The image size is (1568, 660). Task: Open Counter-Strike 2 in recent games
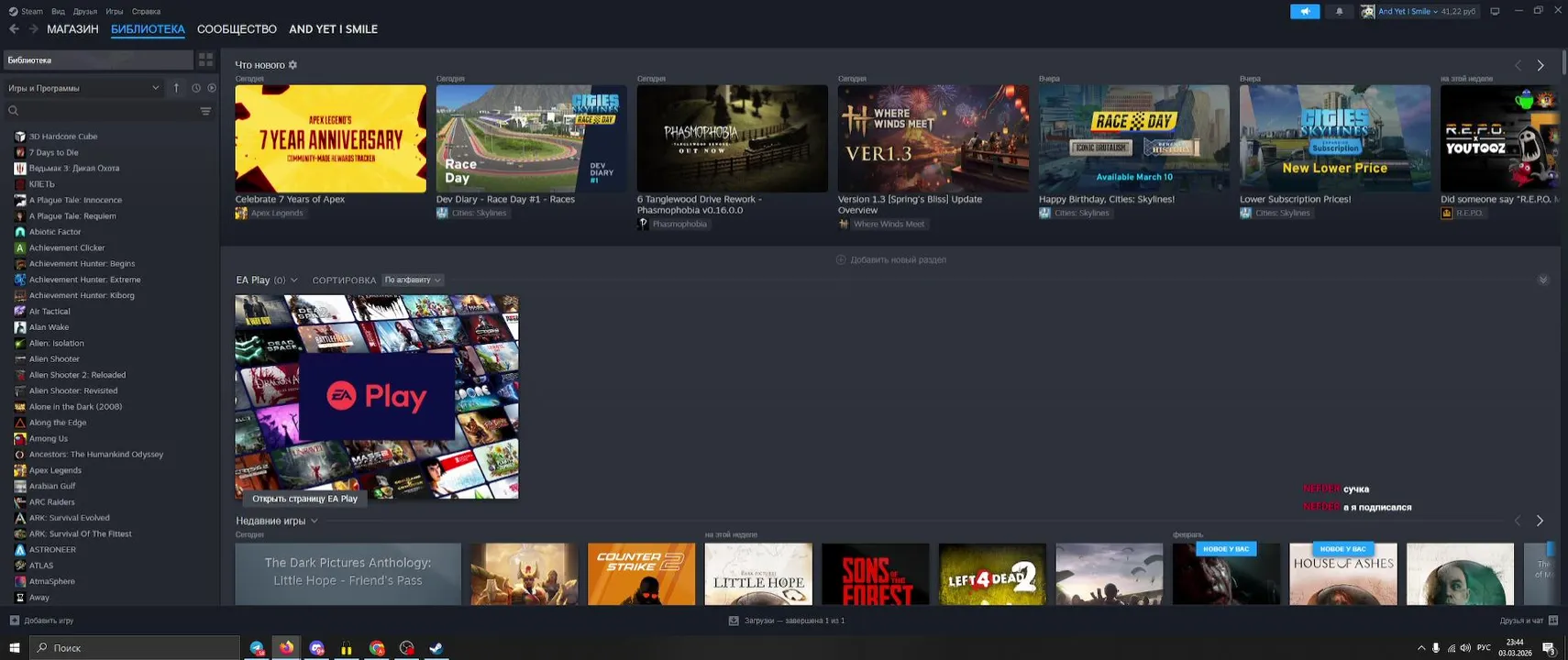[641, 574]
